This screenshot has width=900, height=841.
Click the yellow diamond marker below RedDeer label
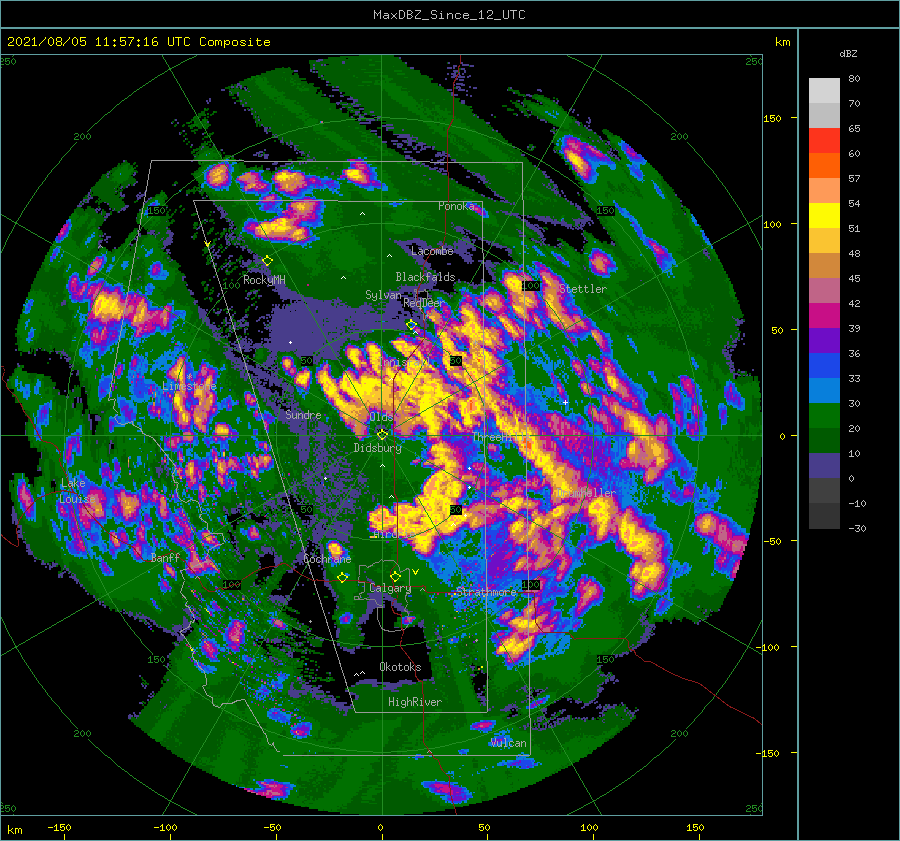(x=411, y=325)
